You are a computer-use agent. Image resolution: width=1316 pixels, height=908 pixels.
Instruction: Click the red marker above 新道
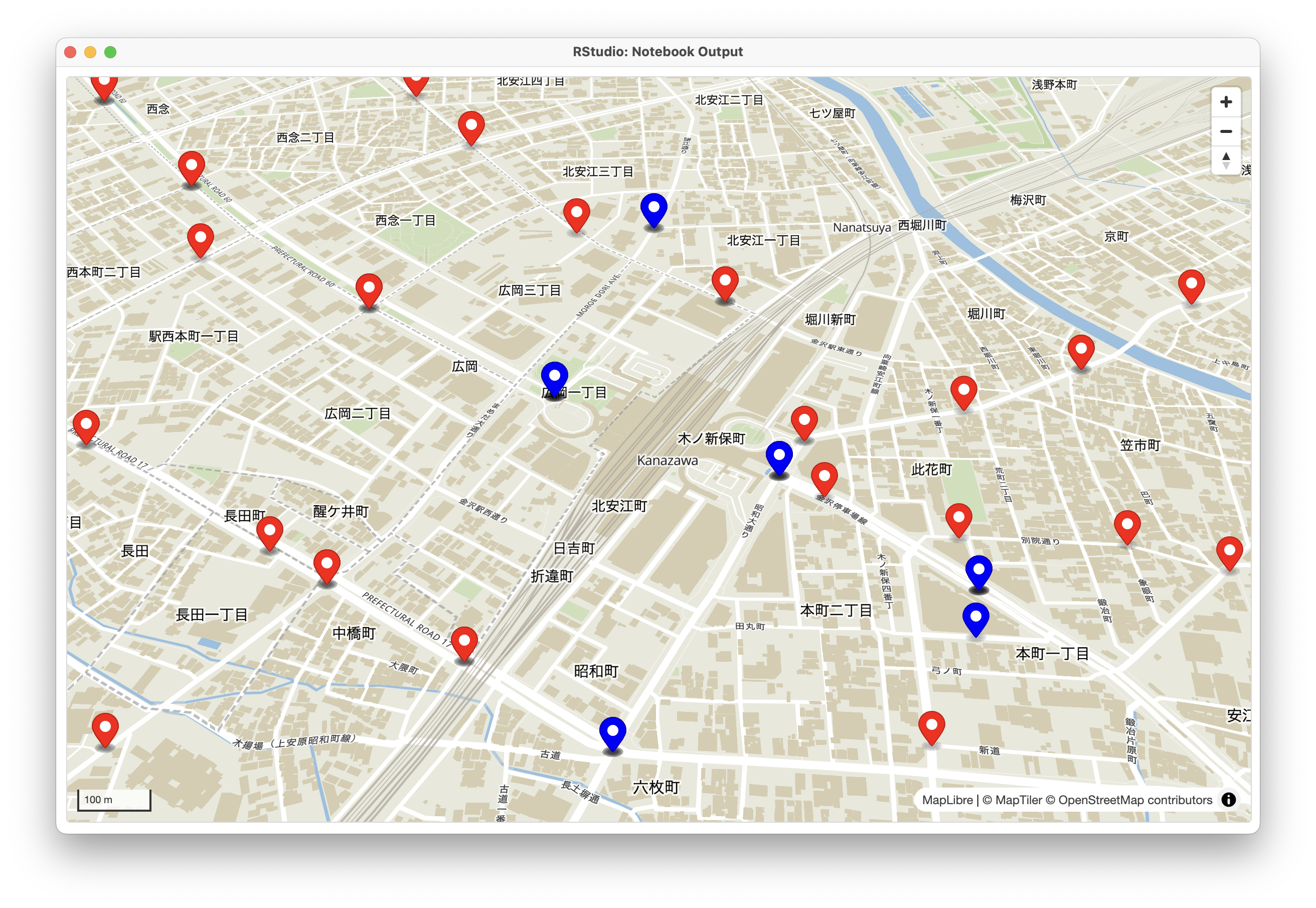(x=931, y=728)
